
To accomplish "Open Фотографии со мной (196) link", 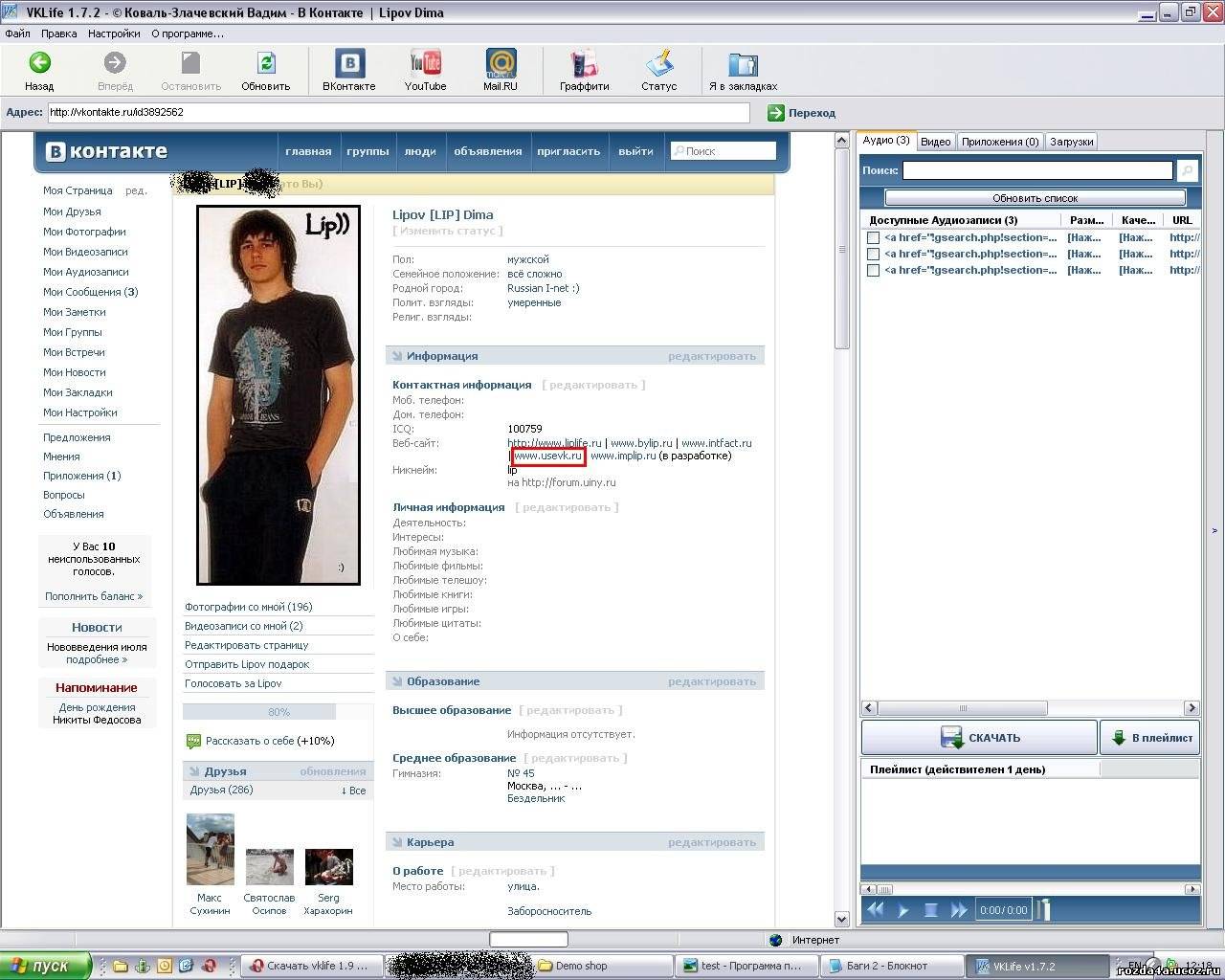I will click(x=249, y=607).
